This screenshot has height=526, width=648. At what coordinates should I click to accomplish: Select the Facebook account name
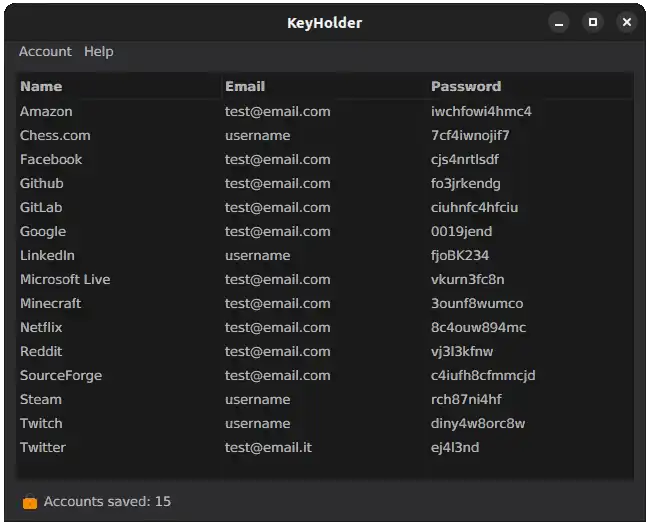[51, 159]
